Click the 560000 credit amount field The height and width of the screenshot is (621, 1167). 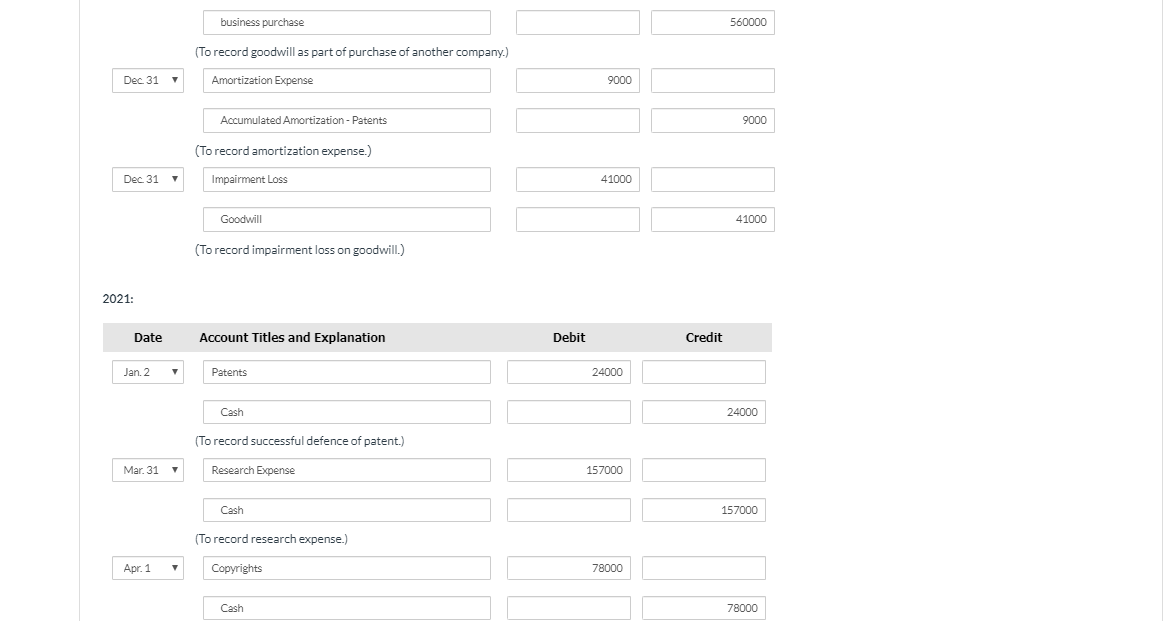tap(712, 22)
